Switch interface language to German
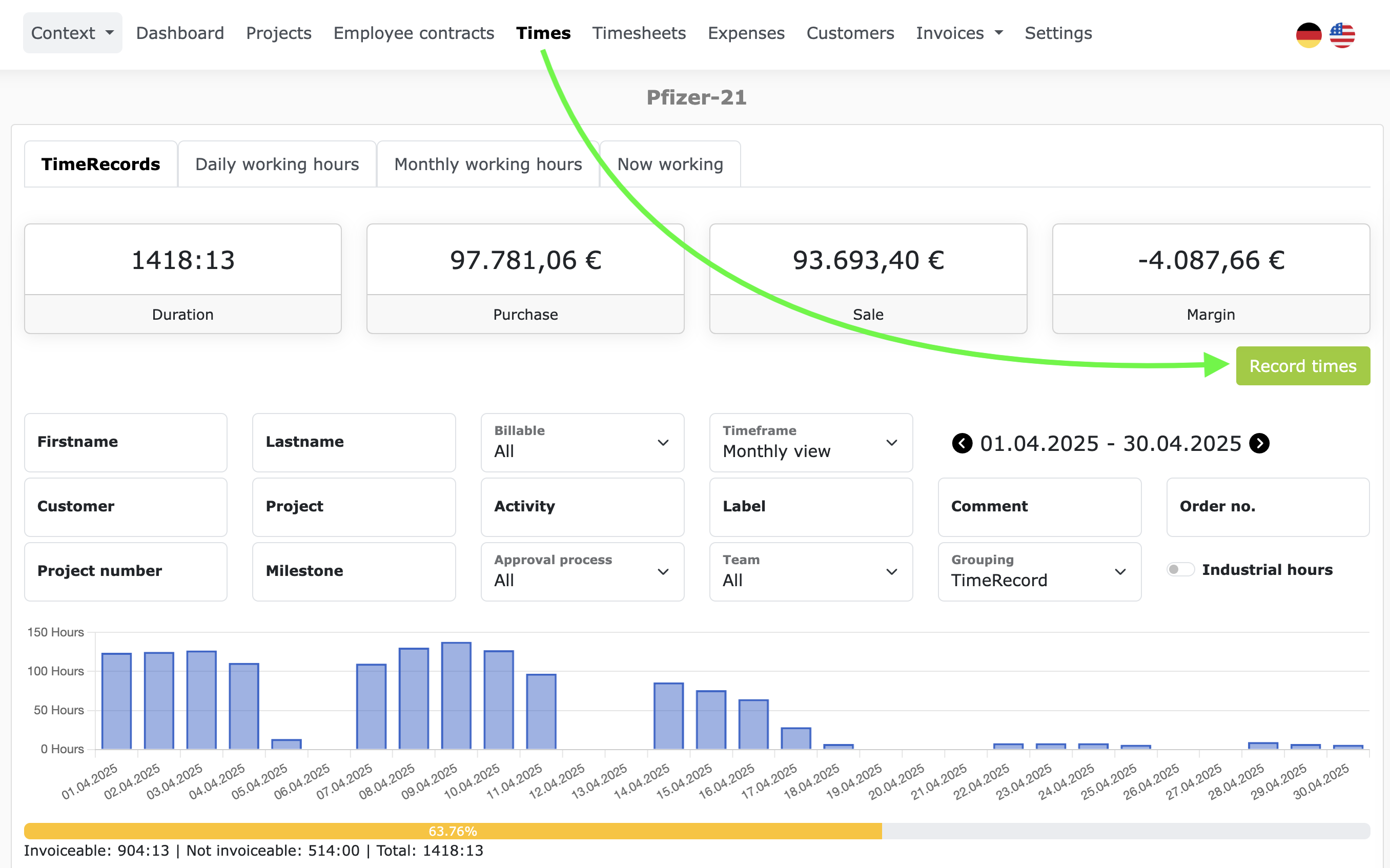The width and height of the screenshot is (1390, 868). point(1310,34)
